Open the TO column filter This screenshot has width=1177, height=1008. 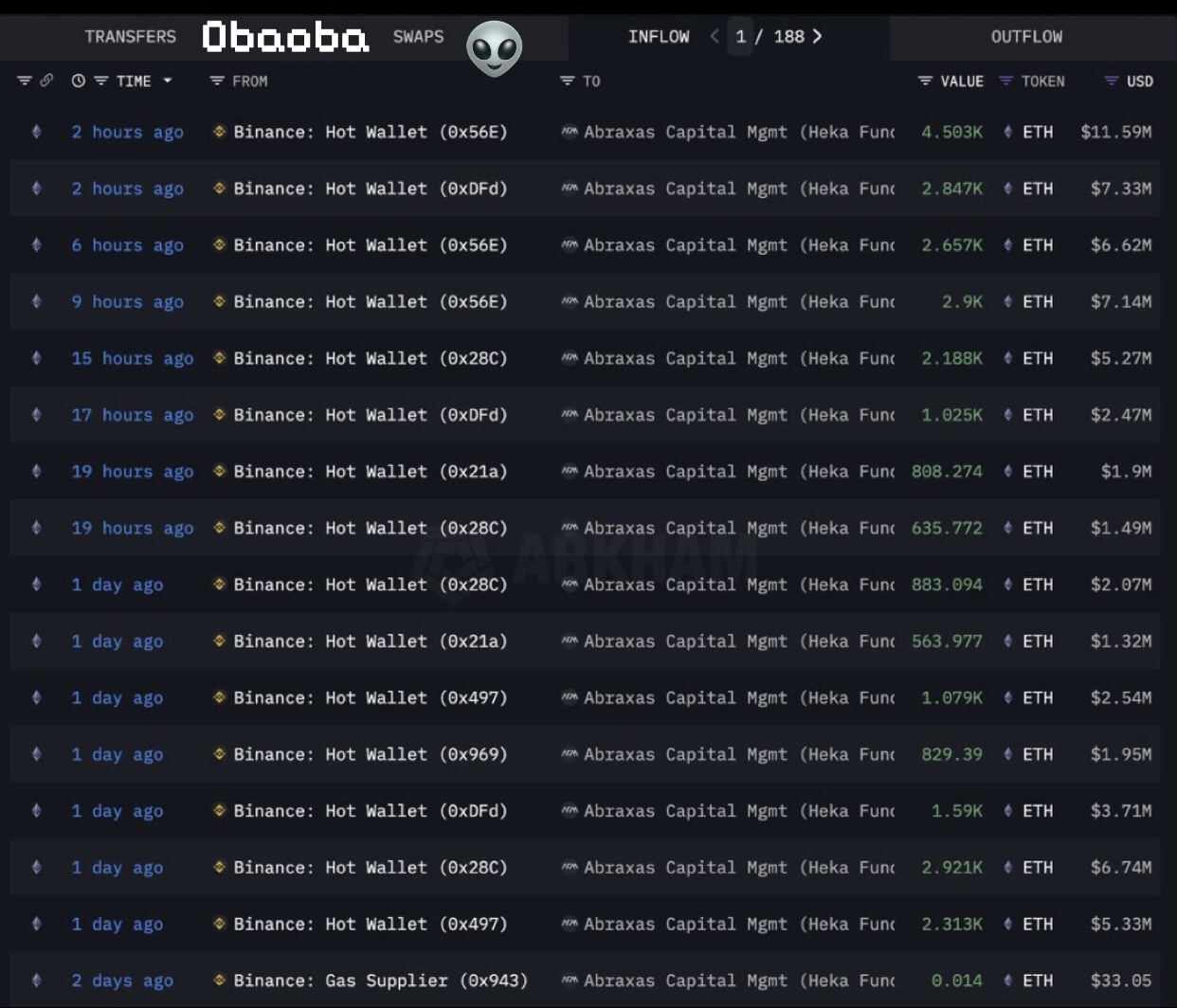coord(568,81)
